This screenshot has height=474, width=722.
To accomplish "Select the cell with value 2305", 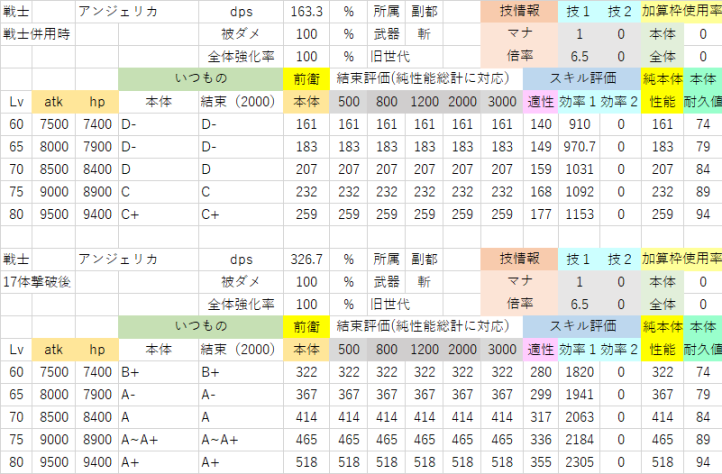I will coord(579,462).
